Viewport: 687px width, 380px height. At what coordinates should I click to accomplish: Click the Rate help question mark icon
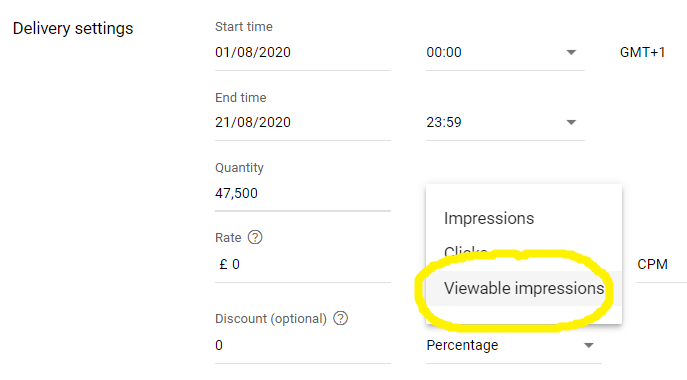[x=255, y=238]
